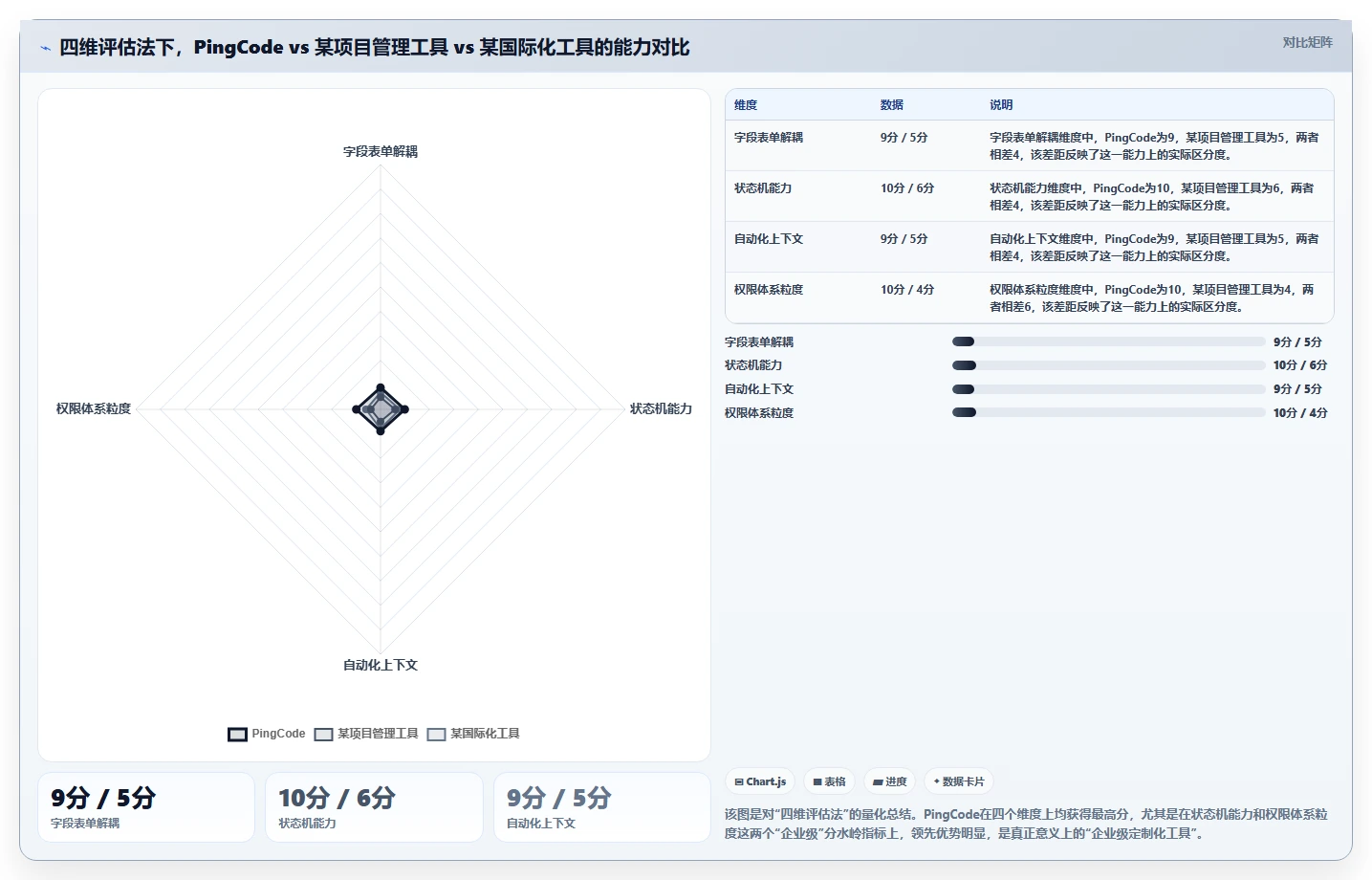Click the 数据 column header
Screen dimensions: 1372x880
[x=892, y=105]
